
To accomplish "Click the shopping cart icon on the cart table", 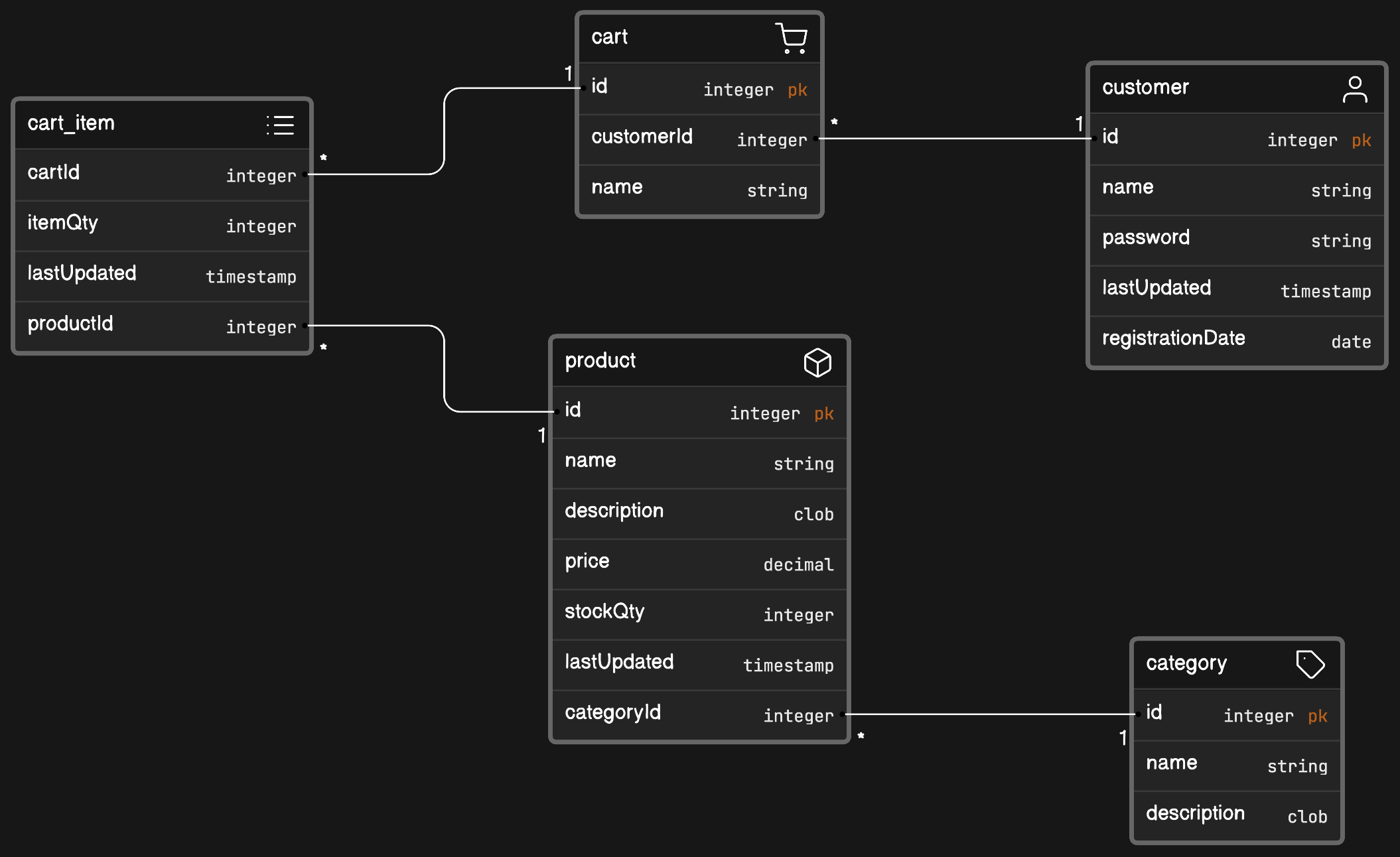I will (790, 38).
